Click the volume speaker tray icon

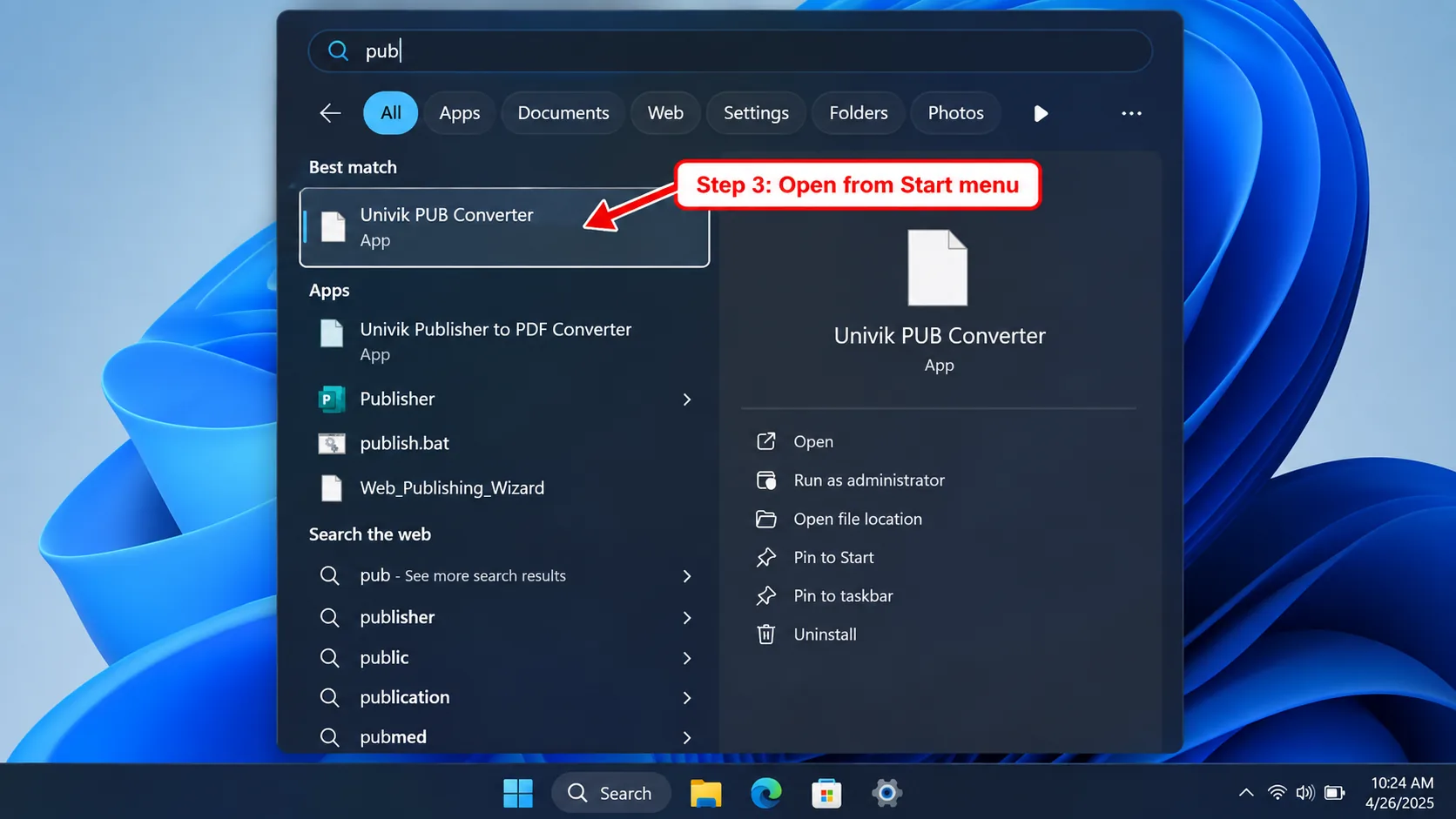1304,793
